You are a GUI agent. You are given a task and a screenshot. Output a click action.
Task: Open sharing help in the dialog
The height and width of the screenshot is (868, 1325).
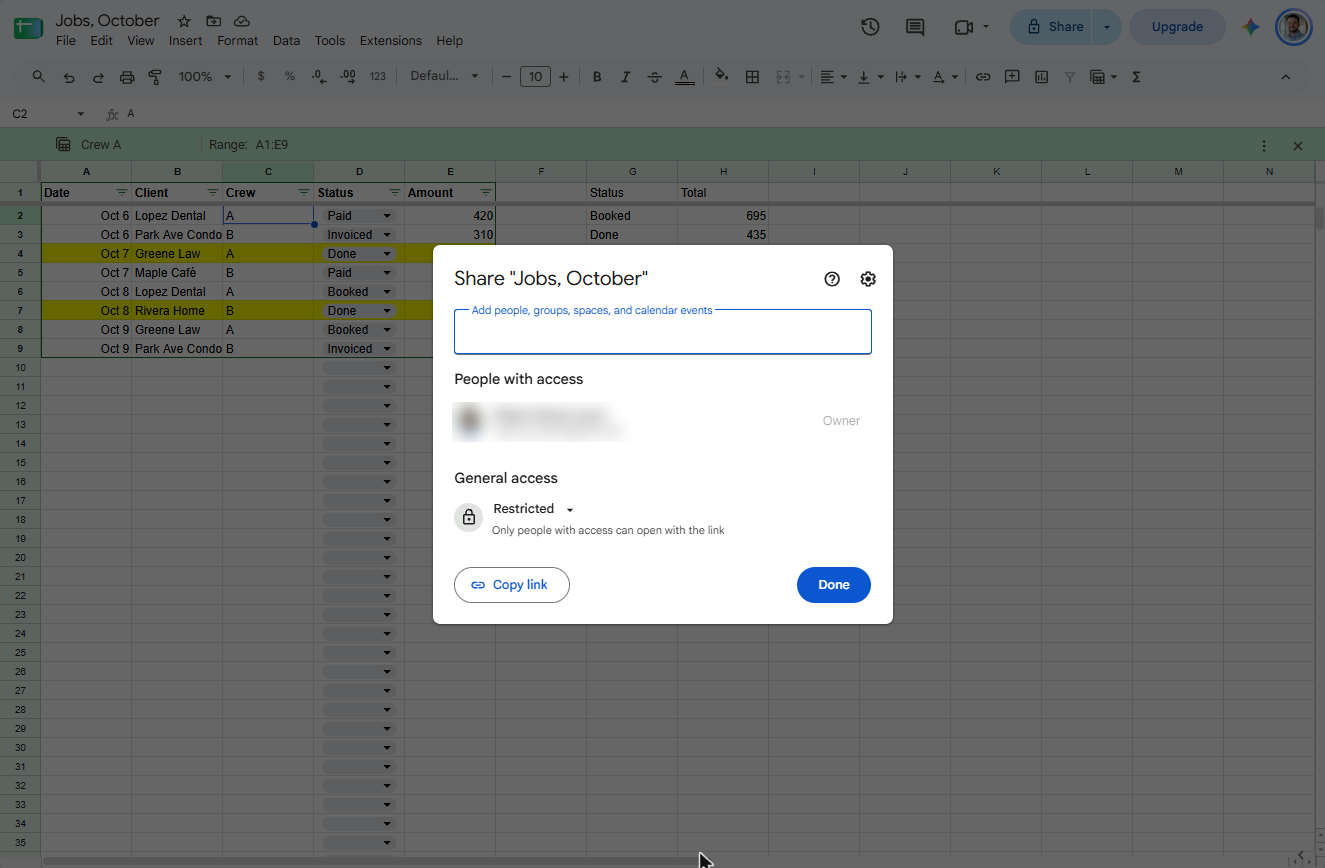[832, 279]
